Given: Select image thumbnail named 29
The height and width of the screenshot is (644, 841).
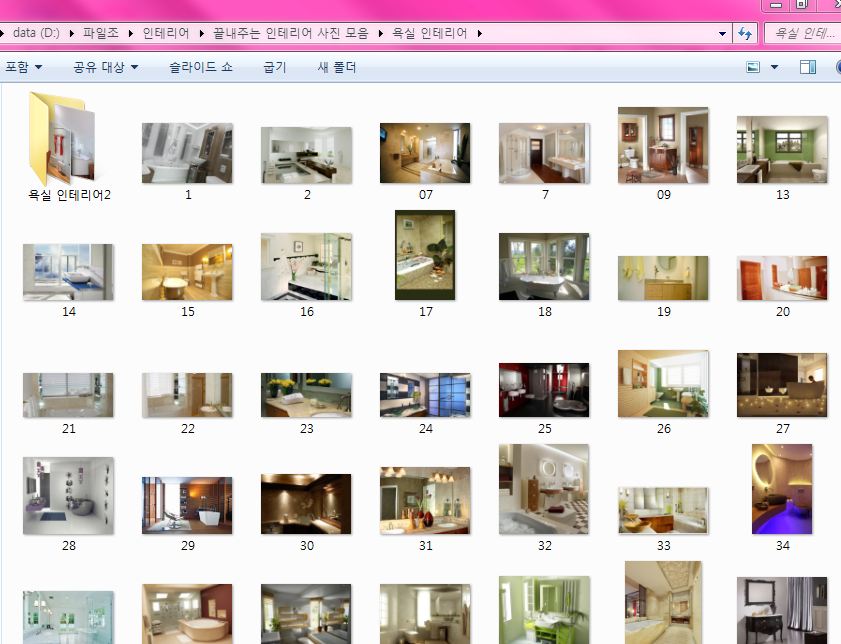Looking at the screenshot, I should pyautogui.click(x=187, y=506).
